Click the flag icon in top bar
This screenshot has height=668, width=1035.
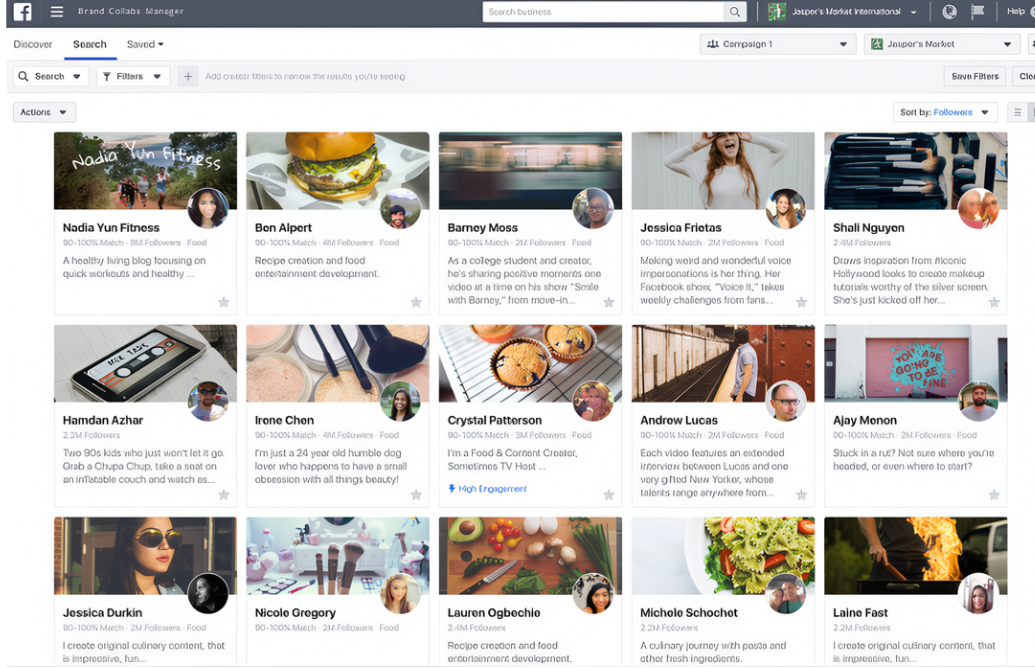point(978,11)
